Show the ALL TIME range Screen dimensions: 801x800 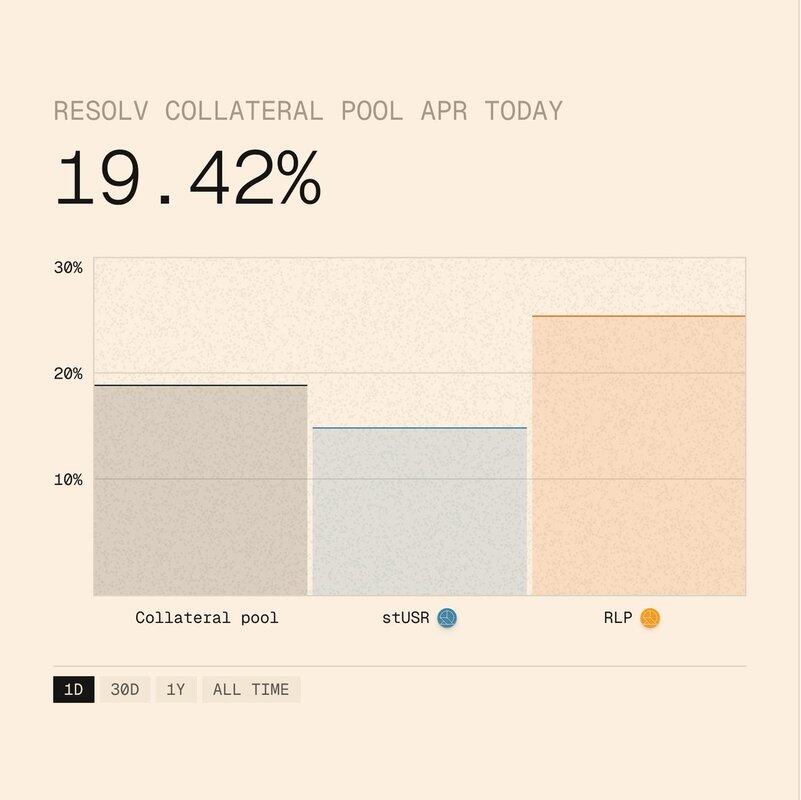(x=251, y=689)
